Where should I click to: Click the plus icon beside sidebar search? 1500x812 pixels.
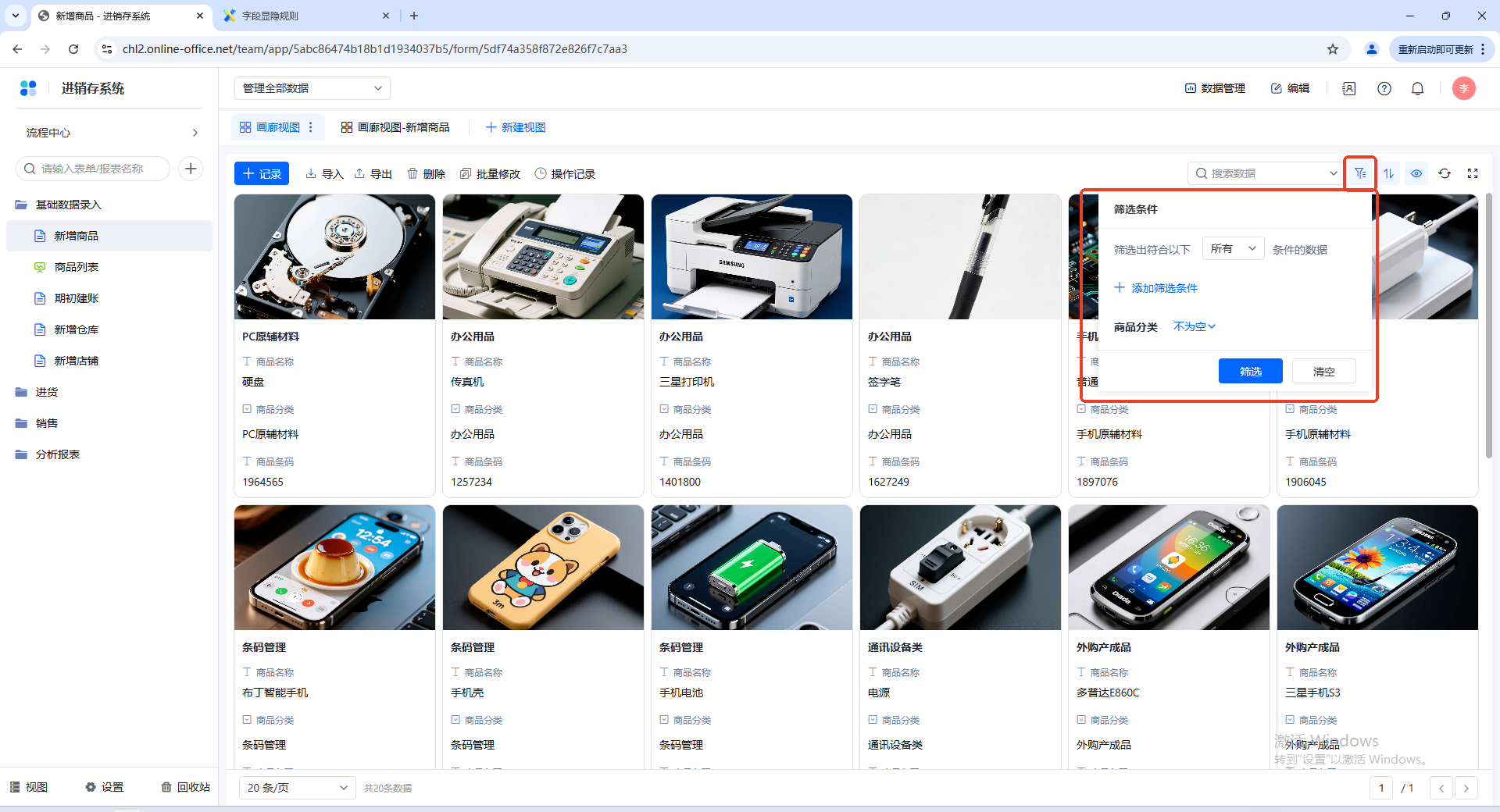[191, 169]
